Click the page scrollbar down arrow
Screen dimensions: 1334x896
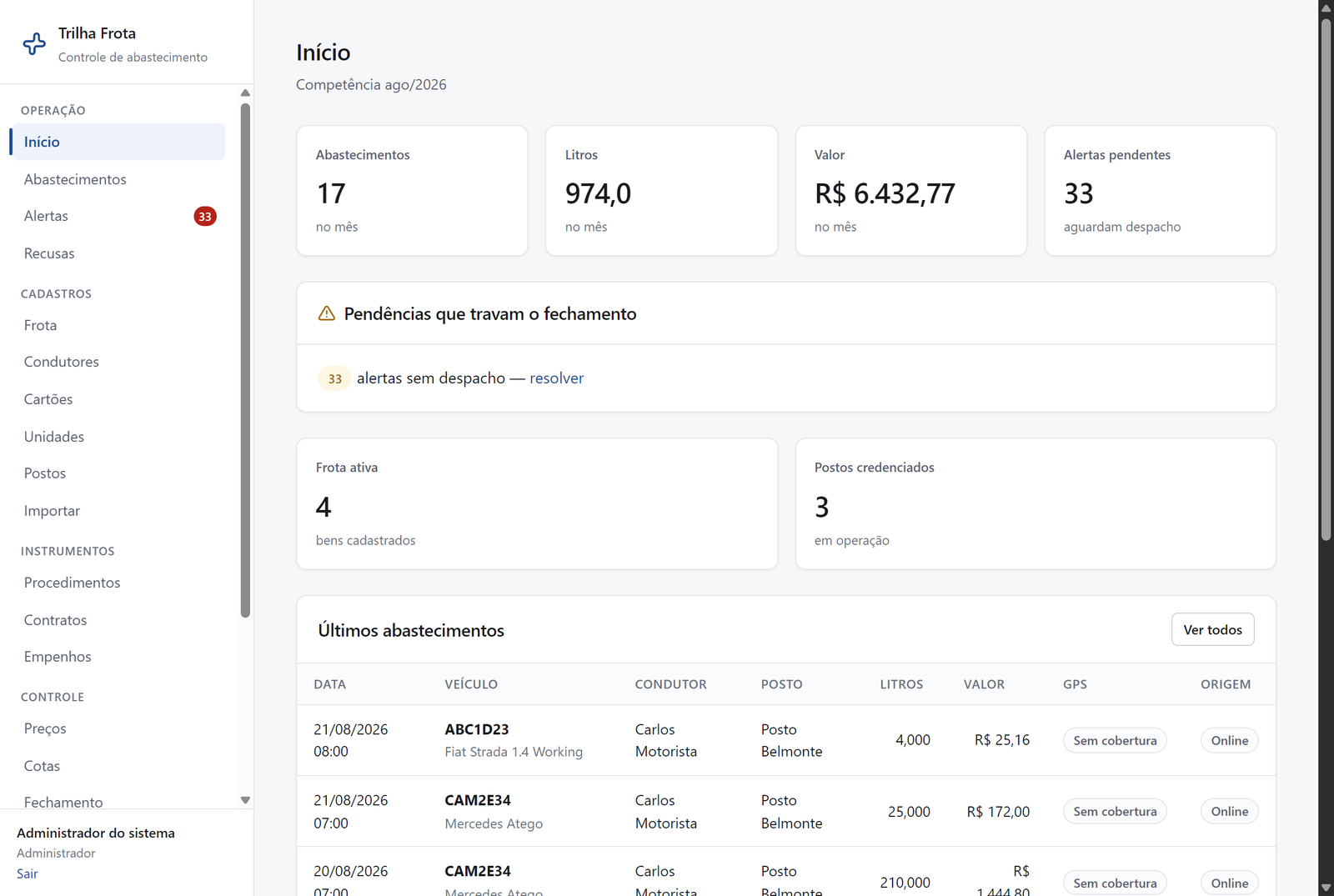[x=1326, y=888]
